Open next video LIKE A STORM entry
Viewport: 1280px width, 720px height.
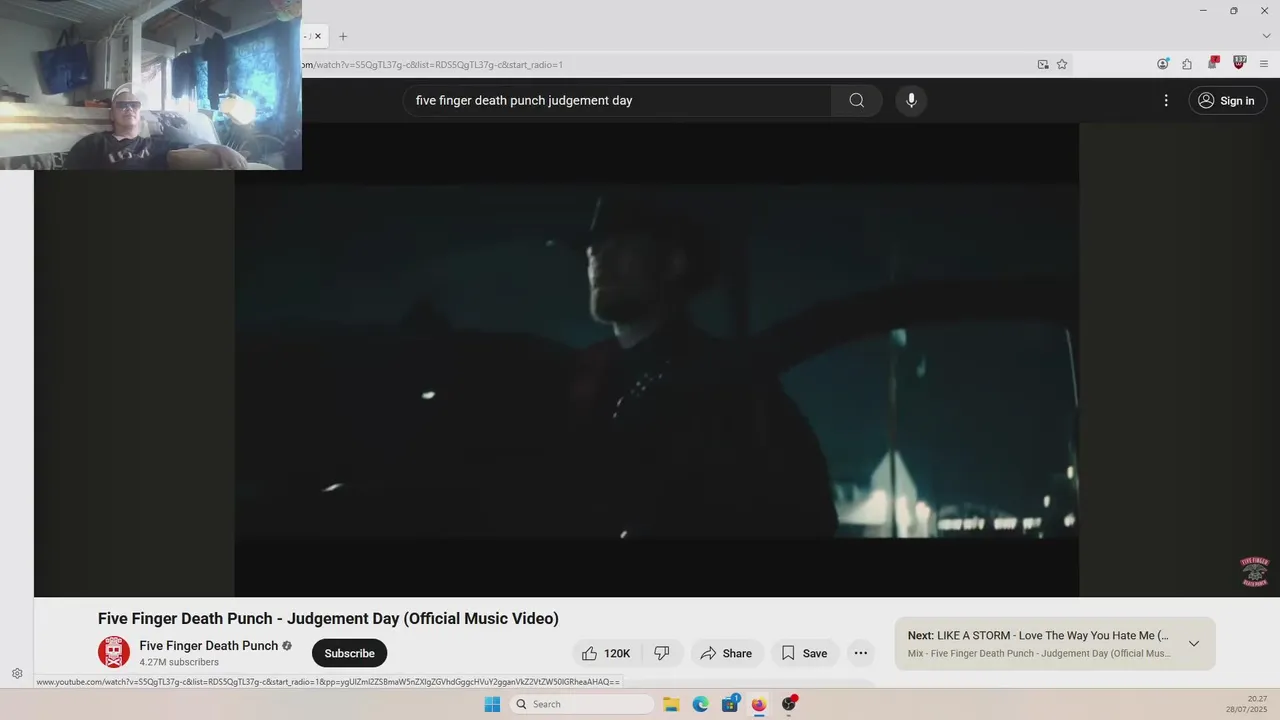[1038, 636]
